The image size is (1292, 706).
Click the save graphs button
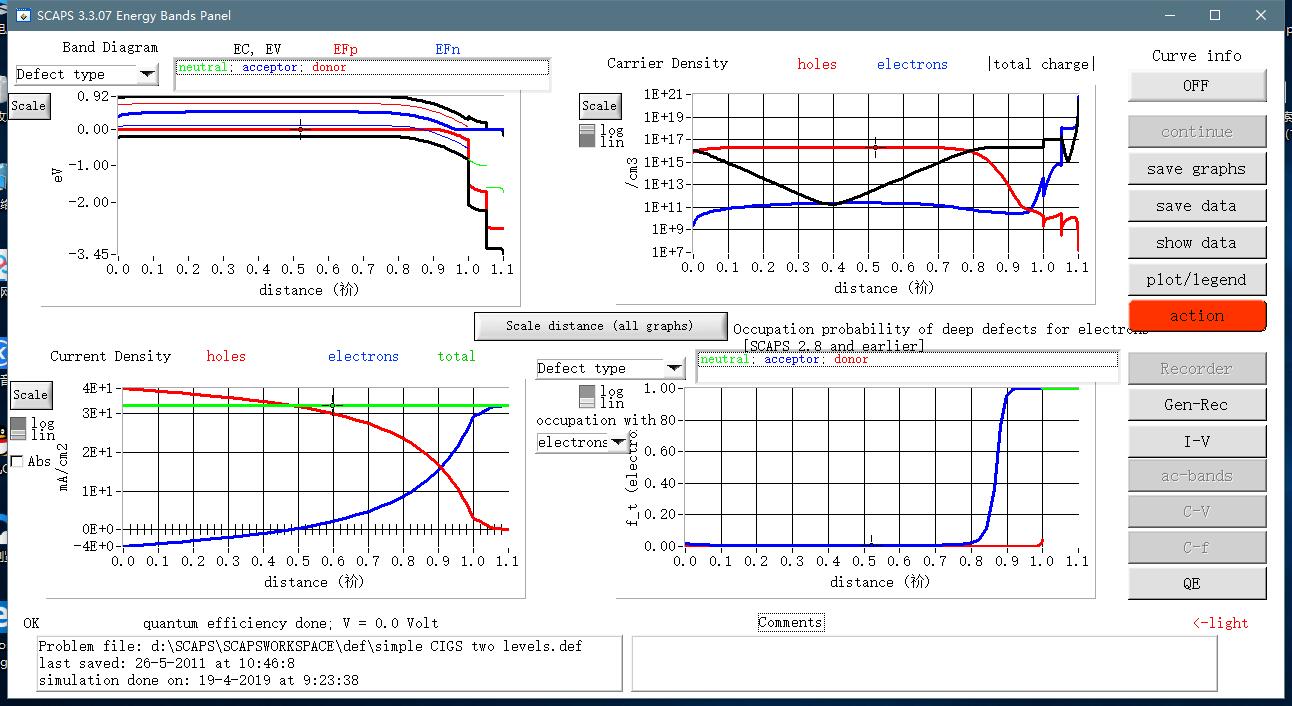tap(1196, 169)
